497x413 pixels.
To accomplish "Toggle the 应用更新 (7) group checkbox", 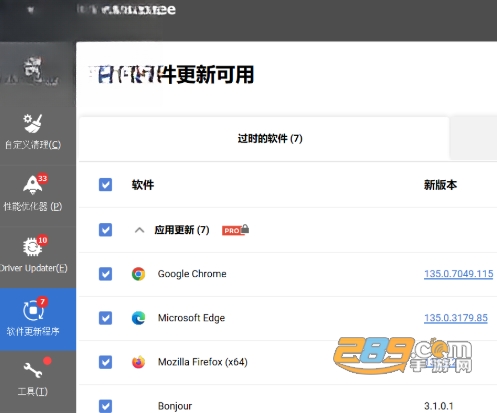I will [x=105, y=230].
